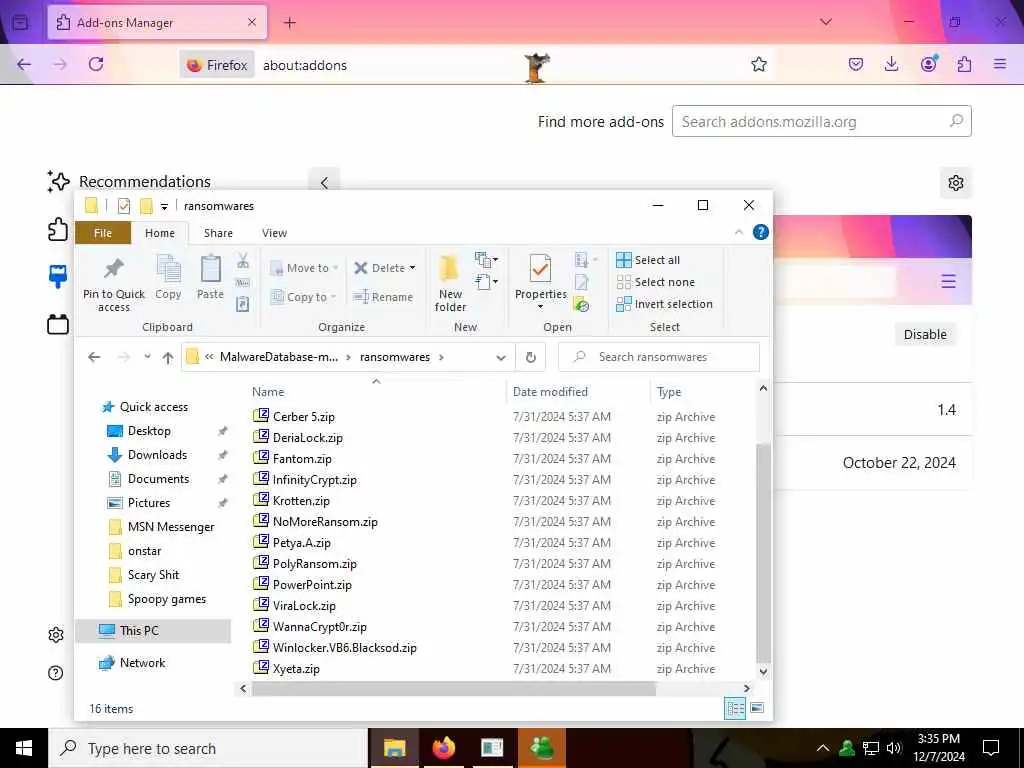This screenshot has width=1024, height=768.
Task: Open the Firefox account icon
Action: pos(929,64)
